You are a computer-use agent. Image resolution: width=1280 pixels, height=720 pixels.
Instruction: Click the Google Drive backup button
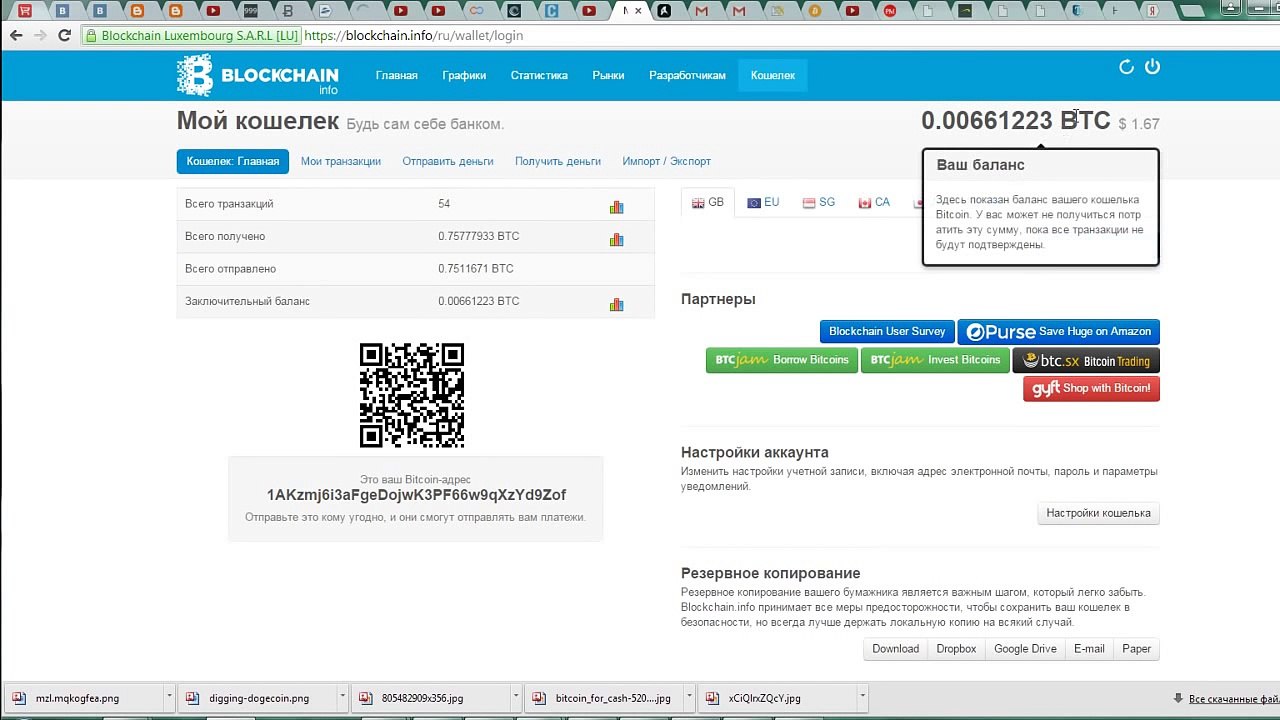pos(1025,649)
